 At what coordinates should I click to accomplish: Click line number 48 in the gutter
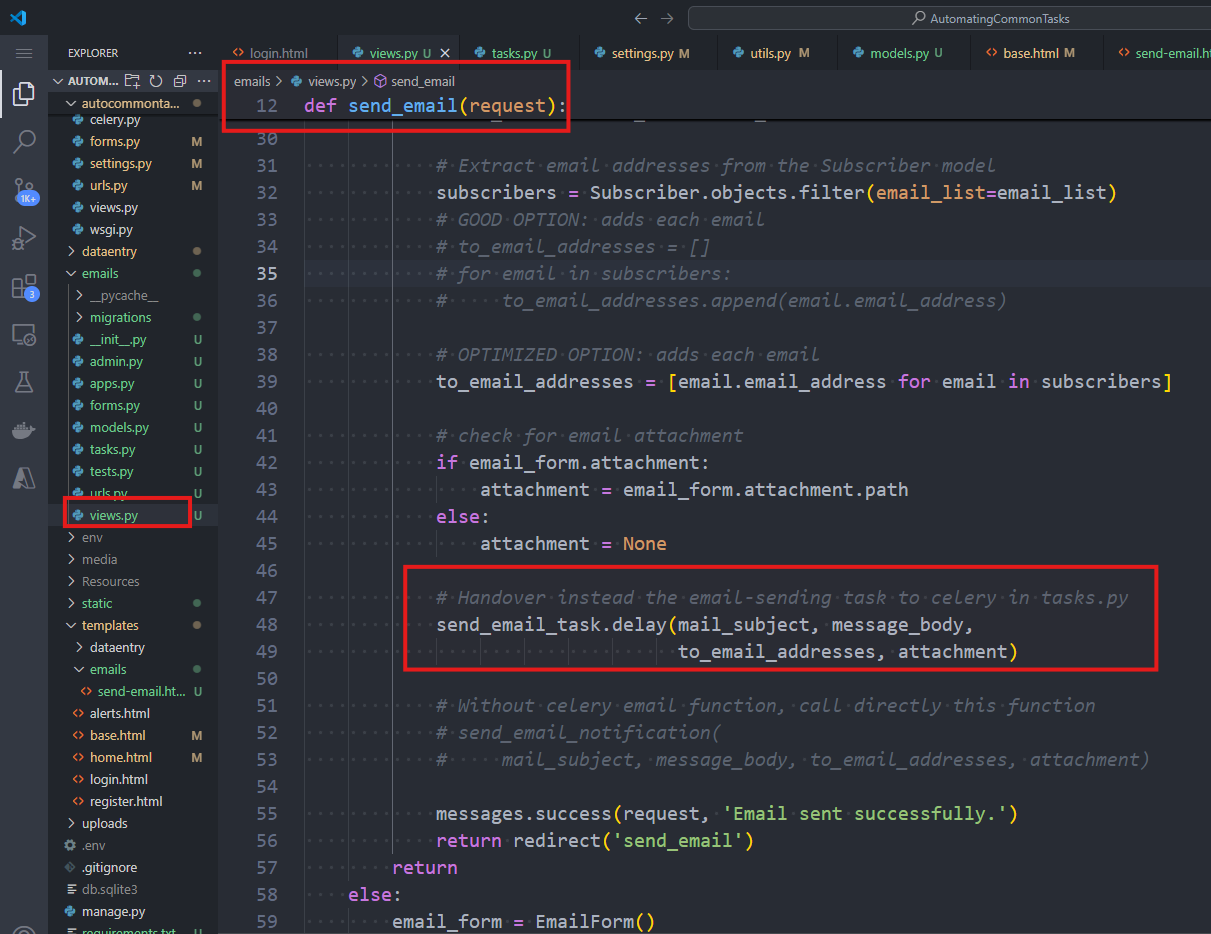(267, 624)
